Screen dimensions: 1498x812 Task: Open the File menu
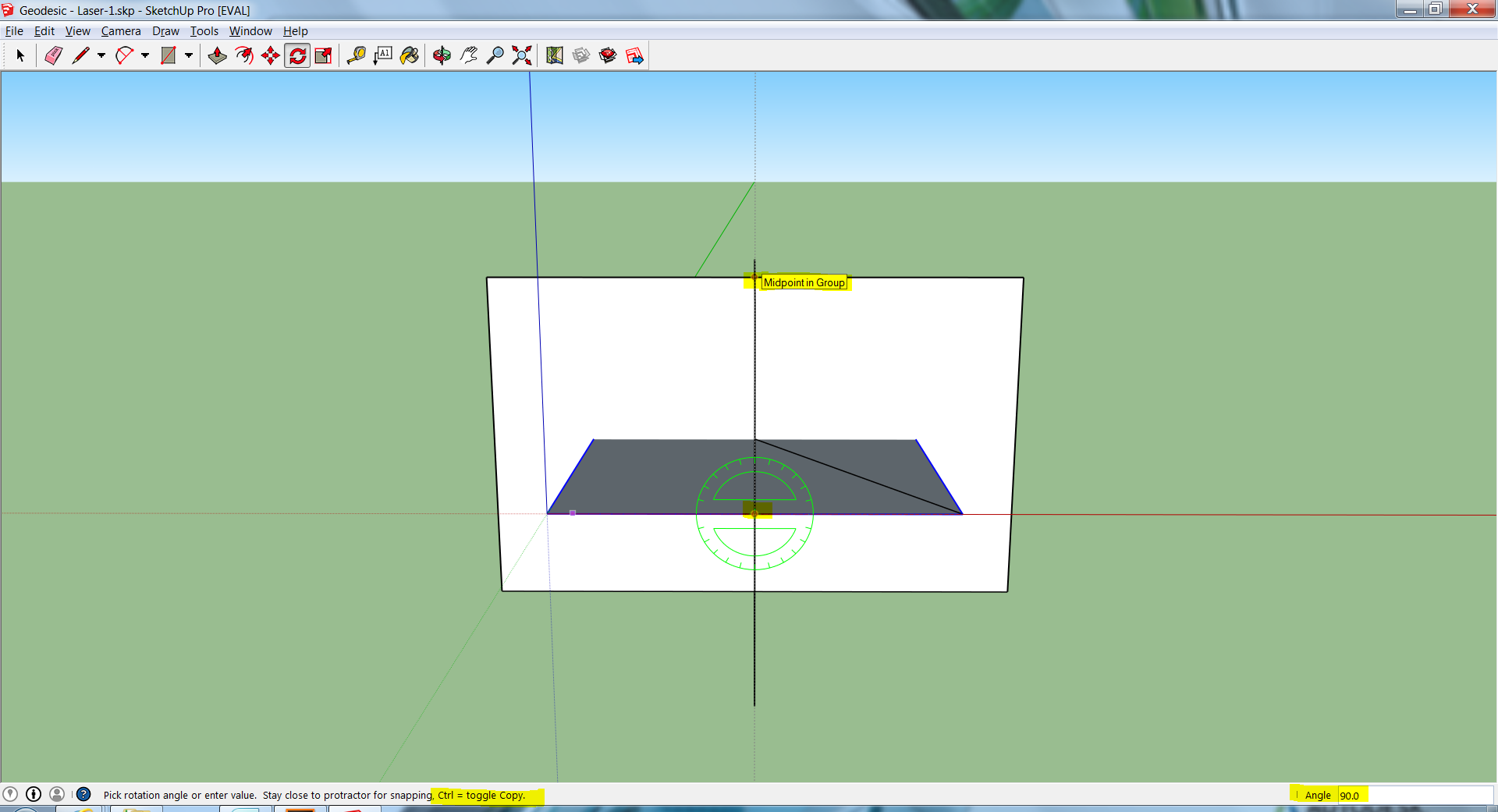(14, 31)
